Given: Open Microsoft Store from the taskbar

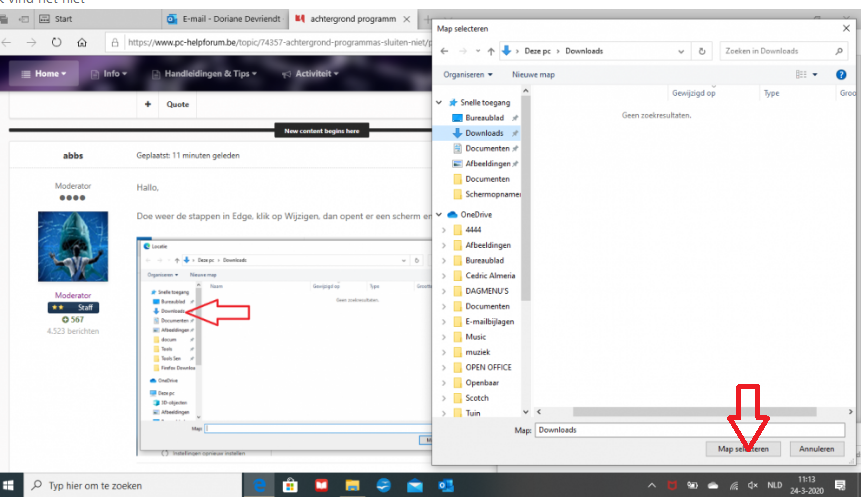Looking at the screenshot, I should tap(290, 485).
